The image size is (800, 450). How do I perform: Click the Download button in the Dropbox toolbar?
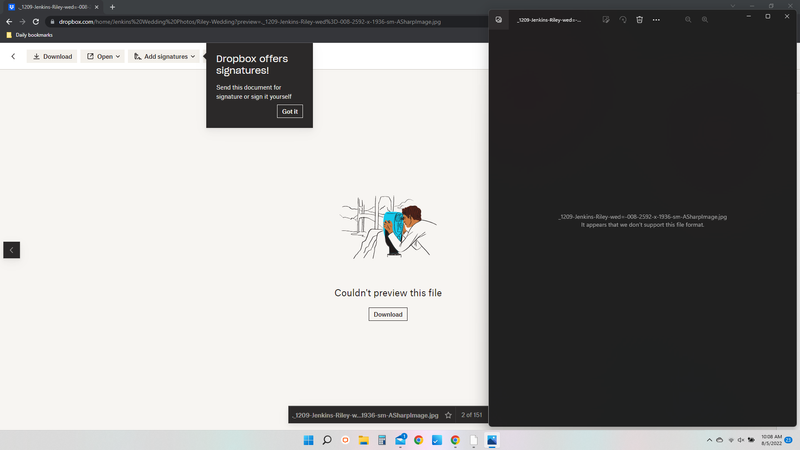coord(52,57)
